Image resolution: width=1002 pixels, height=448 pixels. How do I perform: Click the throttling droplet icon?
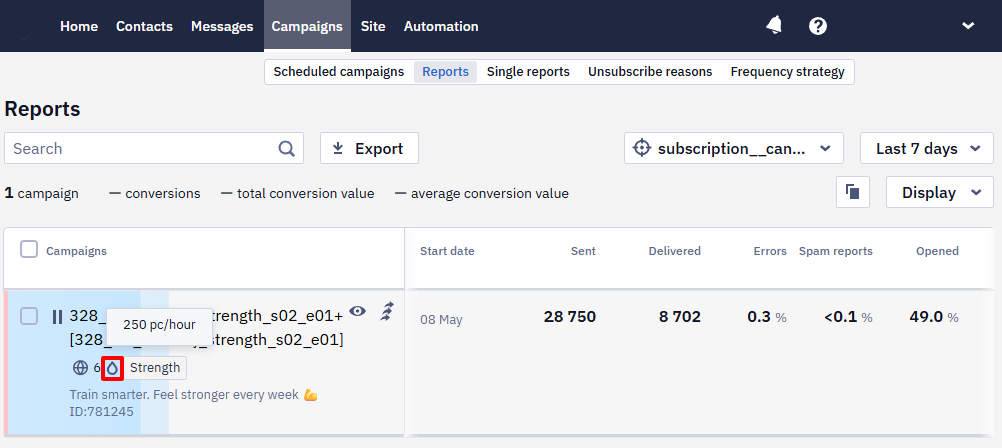112,367
